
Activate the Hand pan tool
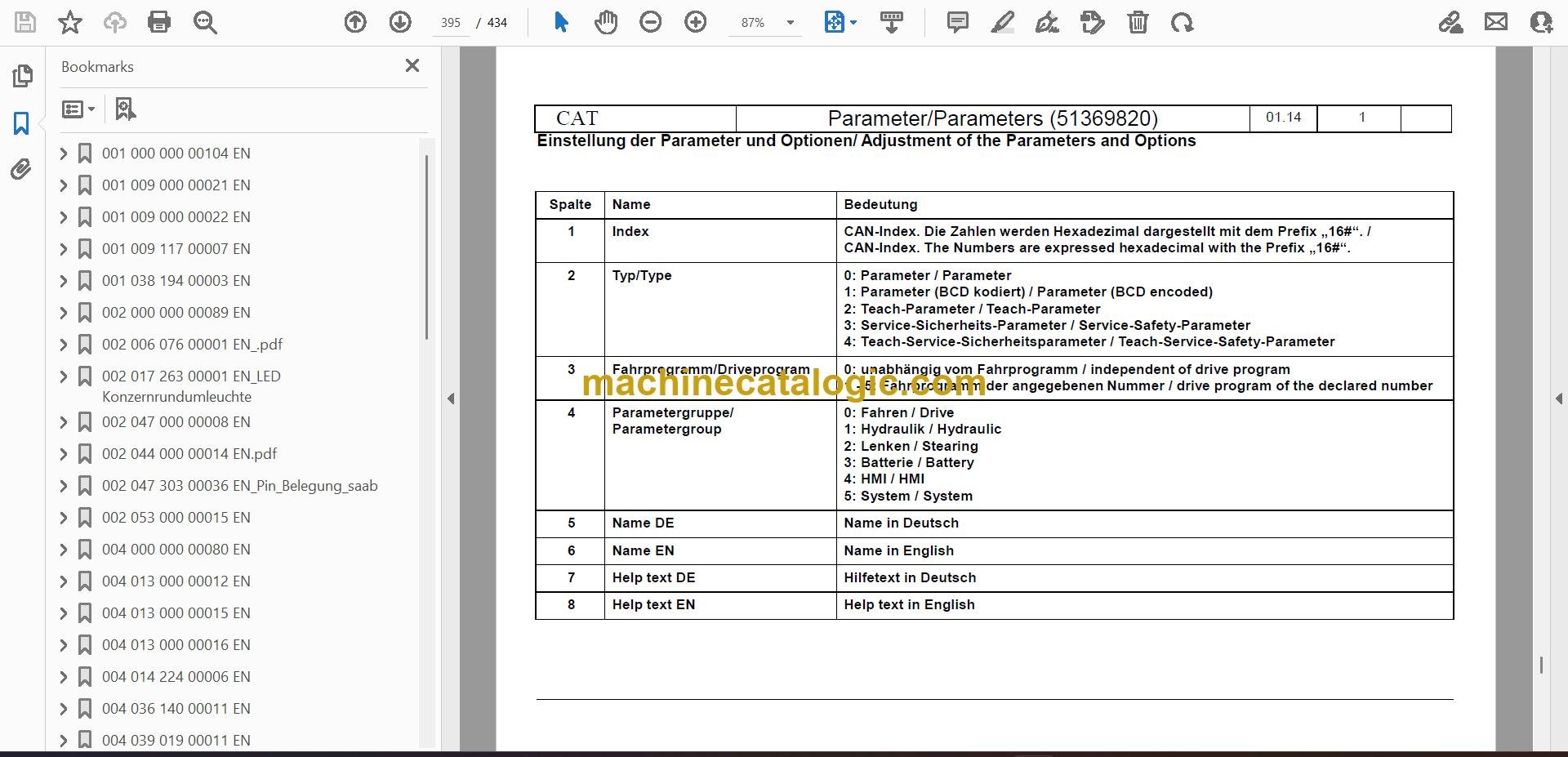point(605,22)
